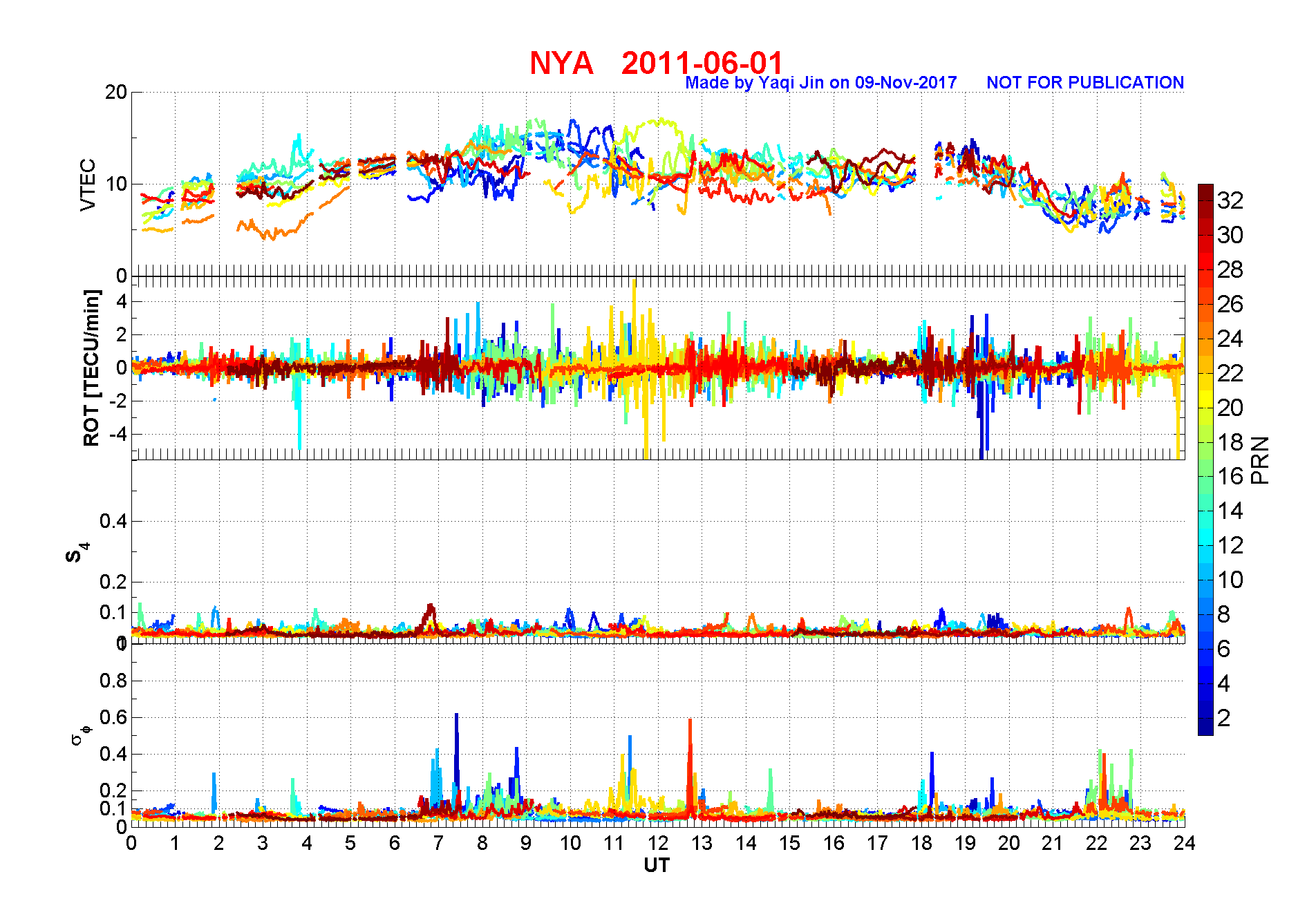The image size is (1316, 919).
Task: Select the "UT" x-axis label
Action: pyautogui.click(x=657, y=865)
